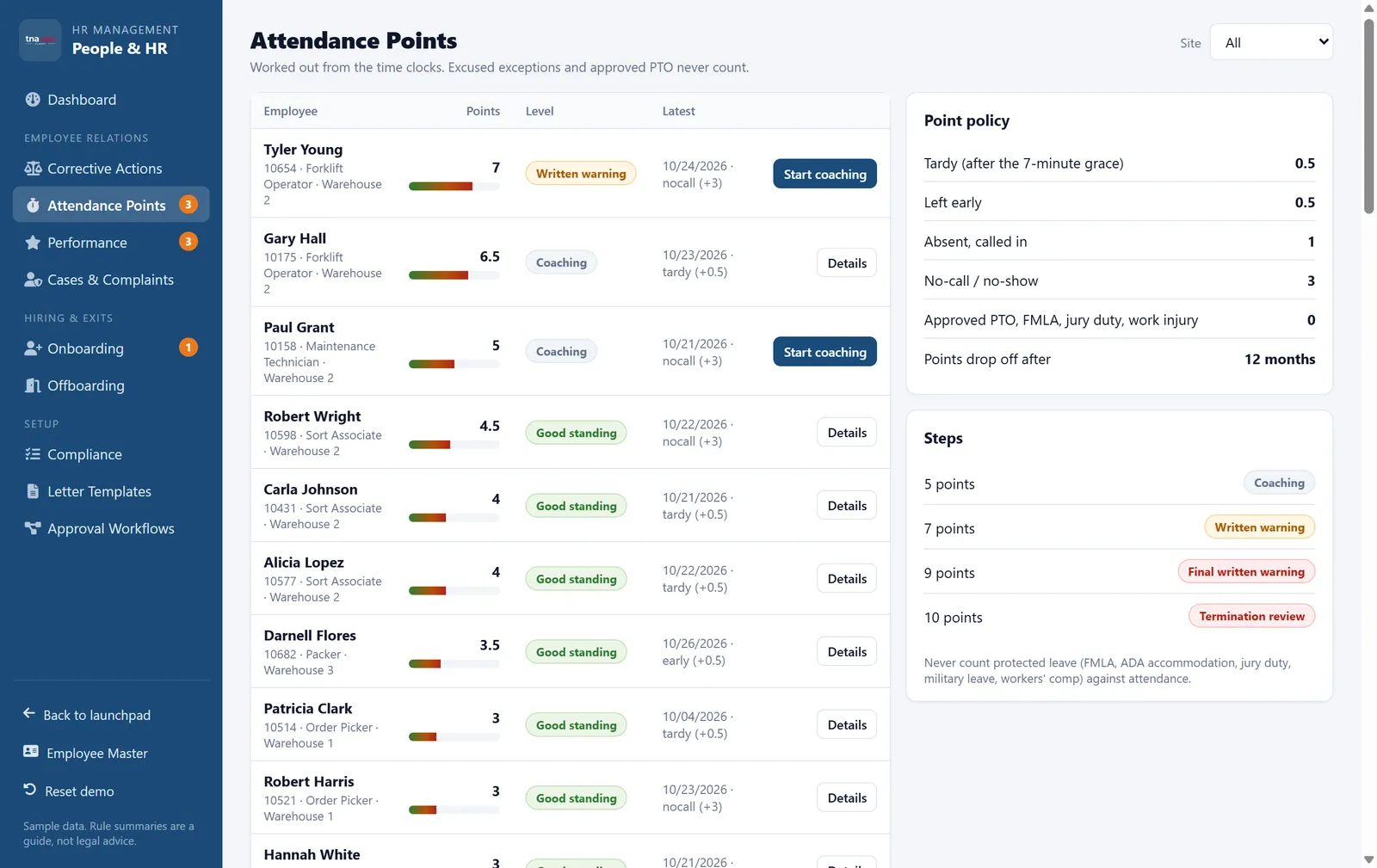The height and width of the screenshot is (868, 1377).
Task: Click the Onboarding add-person icon
Action: coord(33,348)
